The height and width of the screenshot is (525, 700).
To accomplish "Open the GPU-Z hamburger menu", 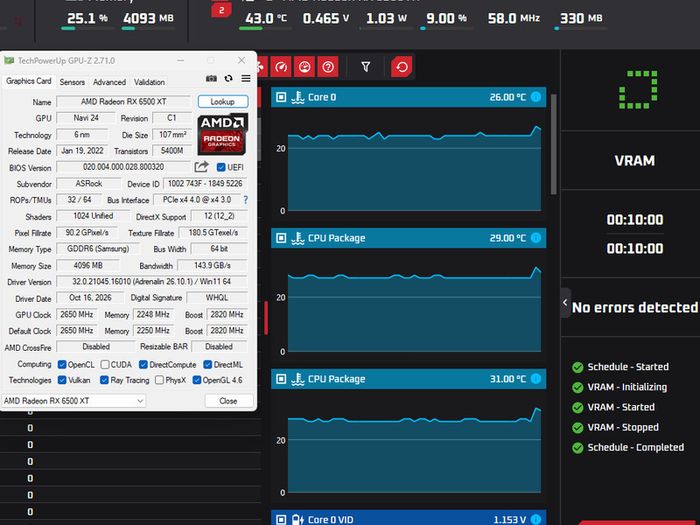I will 246,79.
